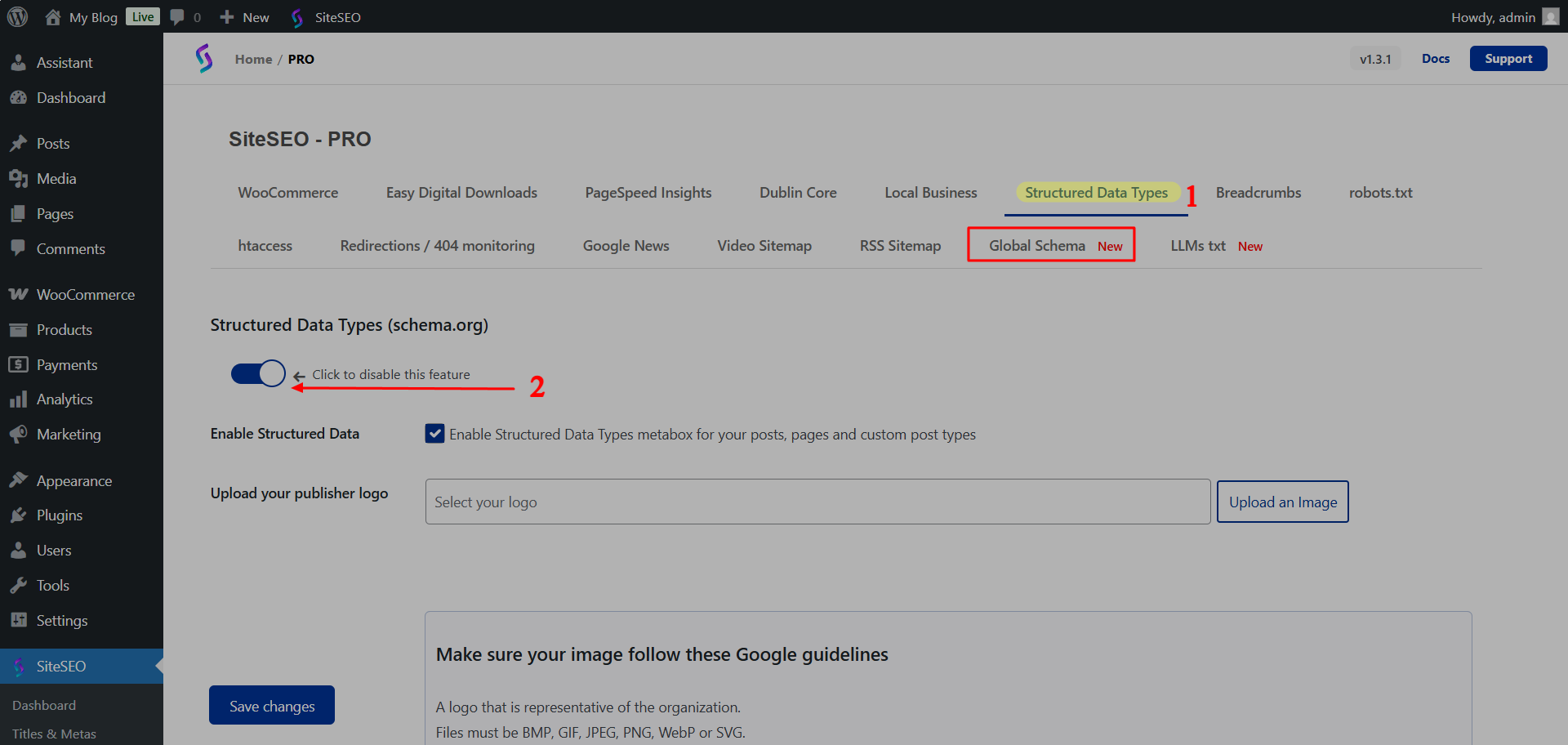
Task: Open Media library sidebar icon
Action: click(x=18, y=179)
